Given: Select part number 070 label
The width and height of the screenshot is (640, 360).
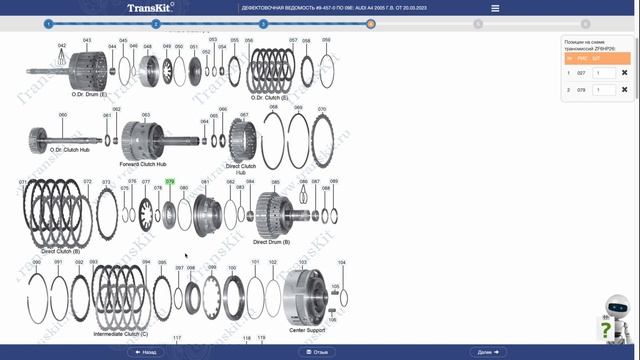Looking at the screenshot, I should (322, 109).
